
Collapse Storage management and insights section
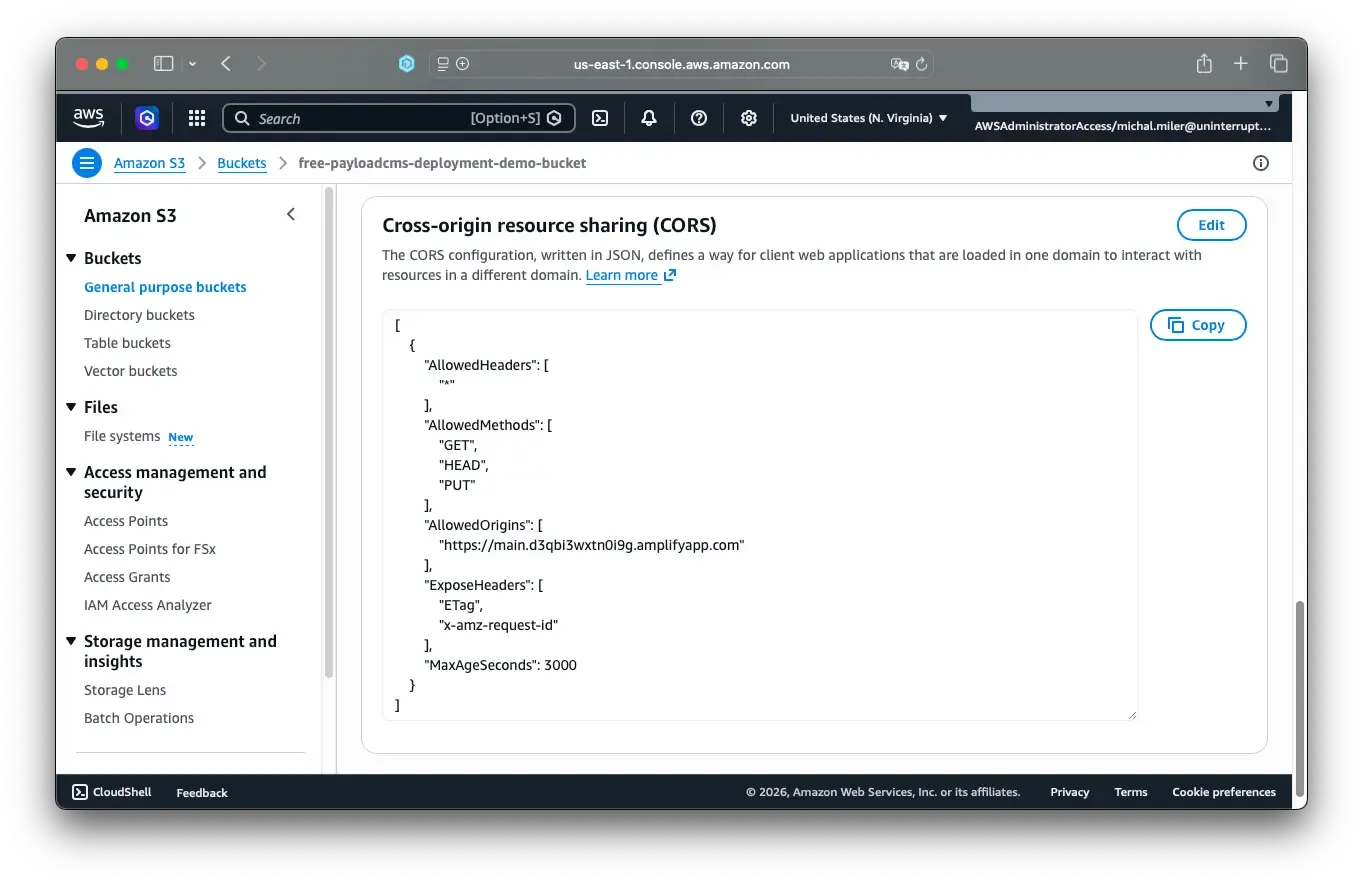click(x=72, y=641)
